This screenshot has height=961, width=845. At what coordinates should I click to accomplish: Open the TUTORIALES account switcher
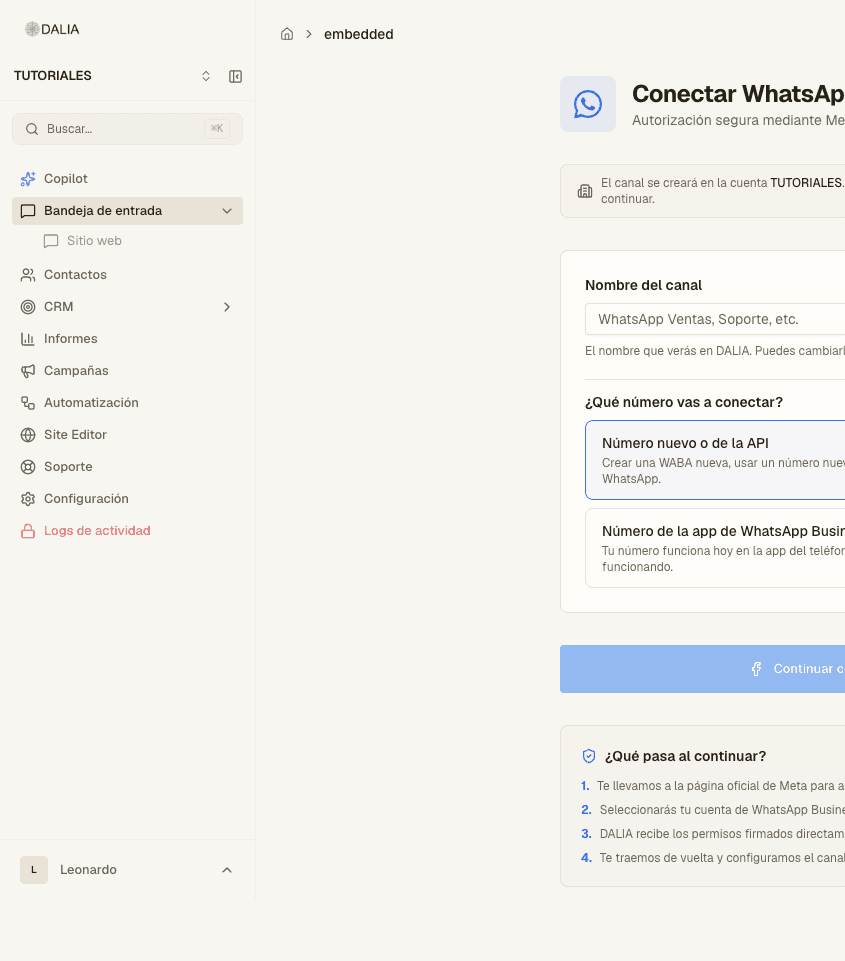pos(206,76)
